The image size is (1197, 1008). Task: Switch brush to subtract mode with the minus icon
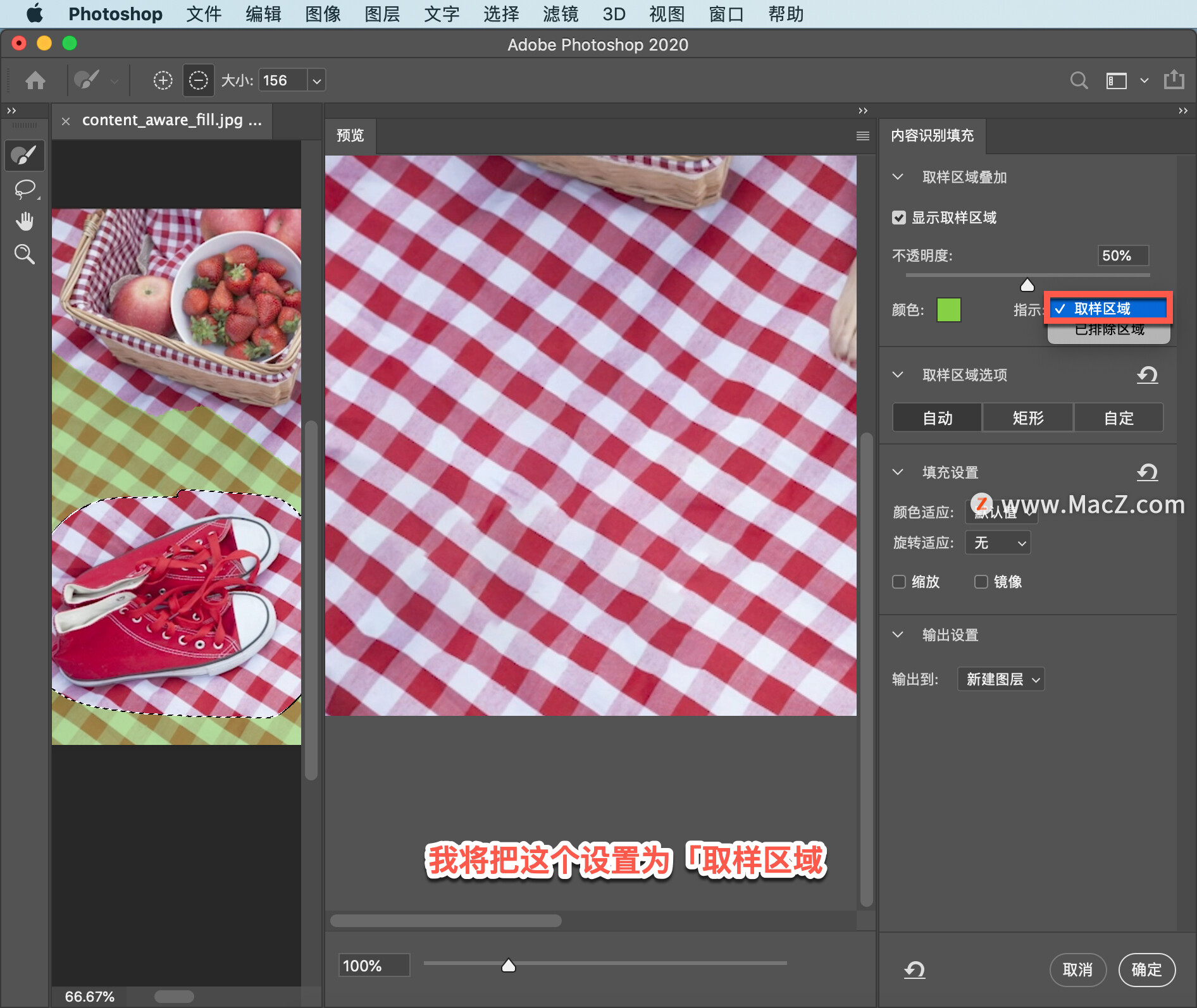[199, 80]
